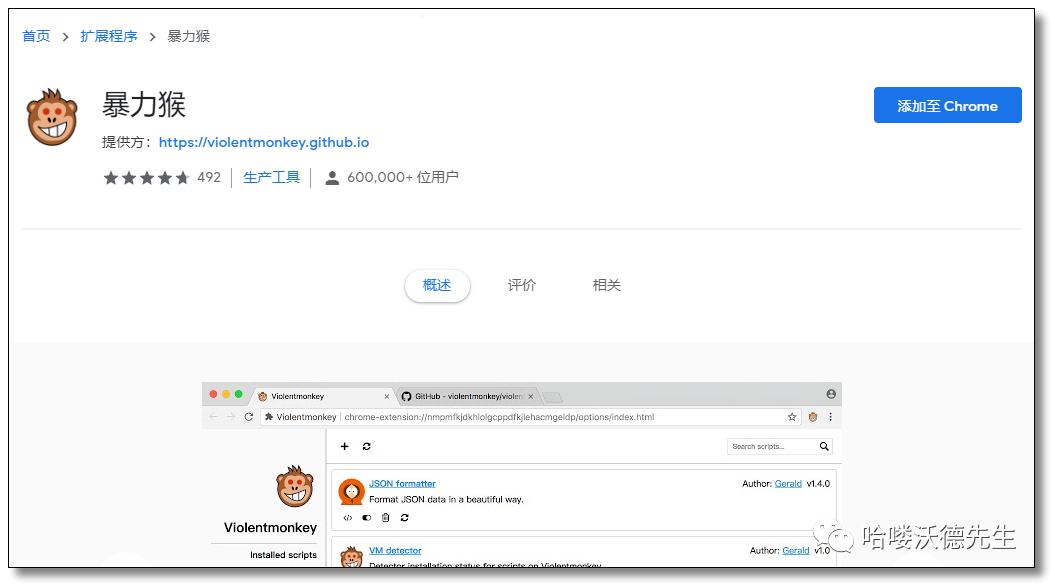1051x584 pixels.
Task: Open the 首页 breadcrumb link
Action: click(36, 36)
